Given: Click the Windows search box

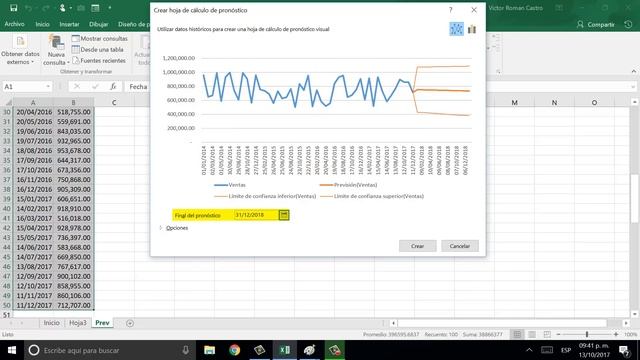Looking at the screenshot, I should coord(109,350).
